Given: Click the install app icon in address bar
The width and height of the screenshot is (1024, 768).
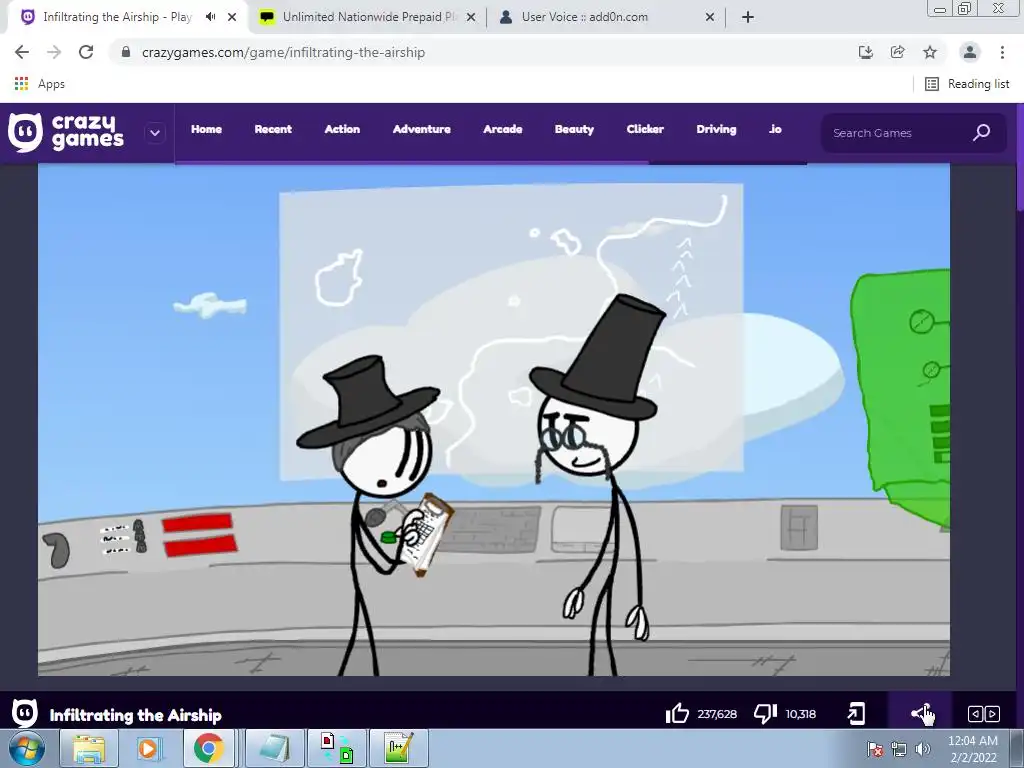Looking at the screenshot, I should tap(865, 52).
